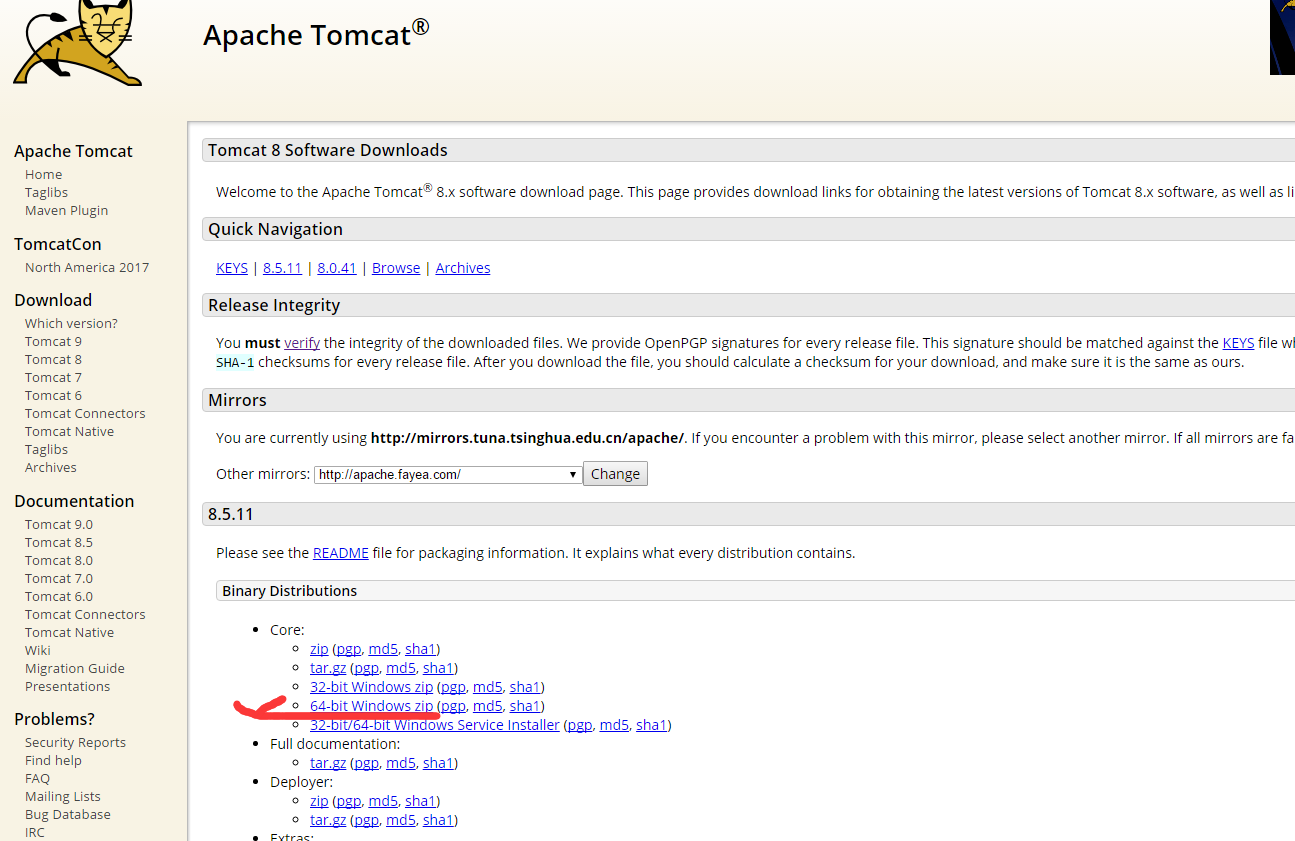The height and width of the screenshot is (841, 1295).
Task: Click the KEYS quick navigation link
Action: (x=232, y=268)
